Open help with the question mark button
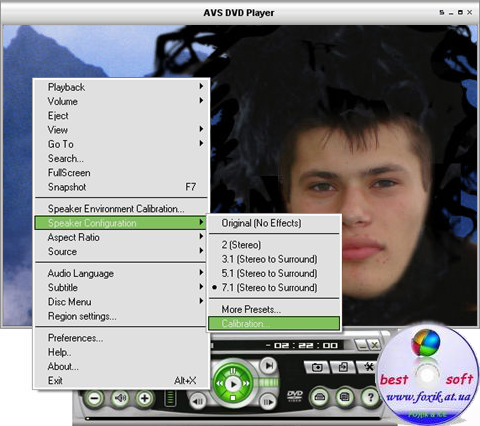The width and height of the screenshot is (480, 426). 370,397
